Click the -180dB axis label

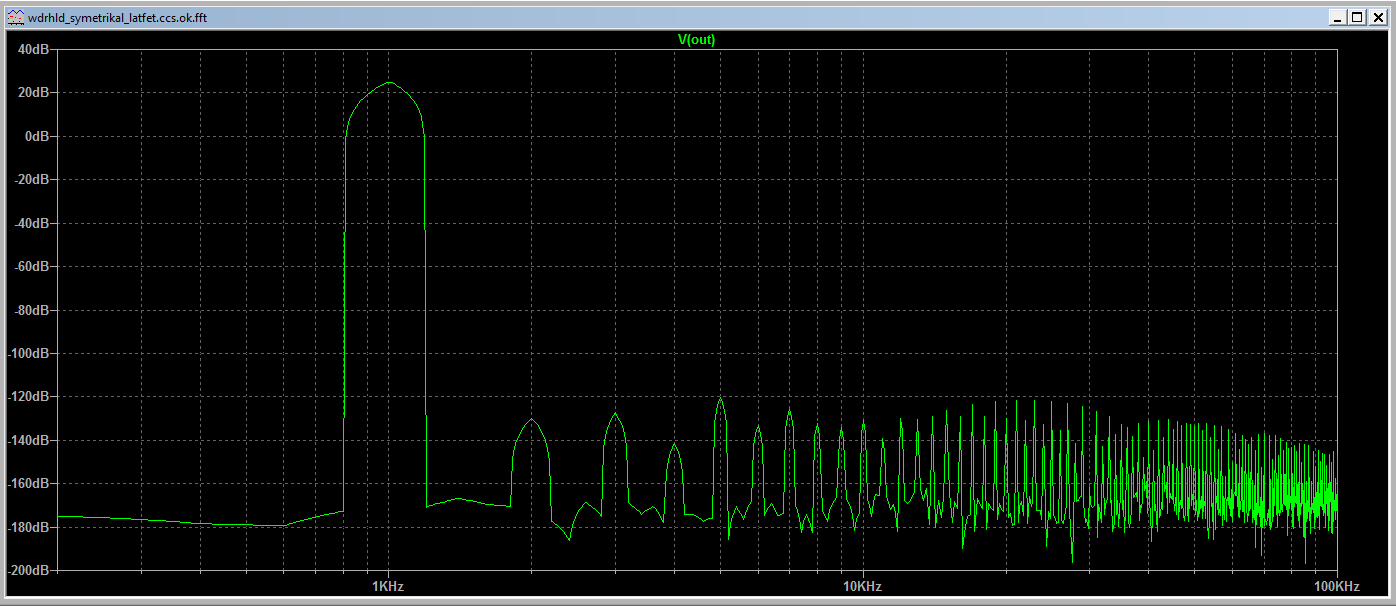coord(29,527)
